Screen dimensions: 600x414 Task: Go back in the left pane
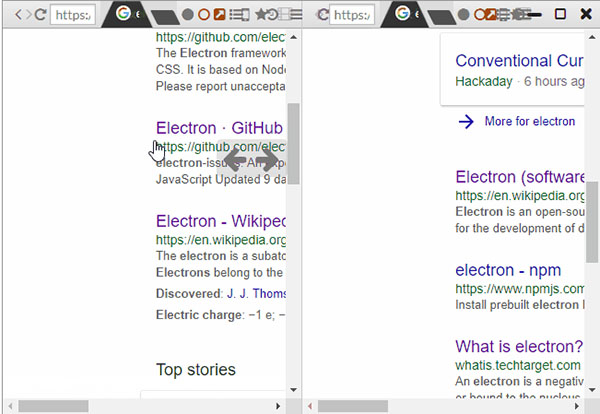18,15
